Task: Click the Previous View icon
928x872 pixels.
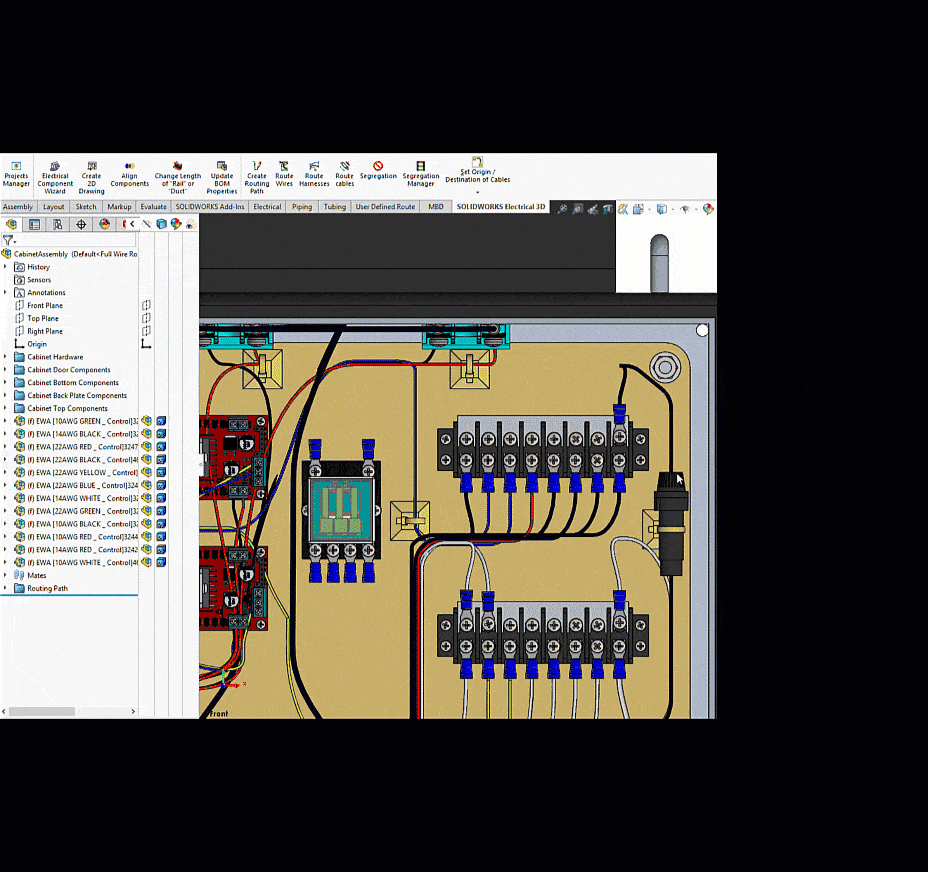Action: pyautogui.click(x=592, y=209)
